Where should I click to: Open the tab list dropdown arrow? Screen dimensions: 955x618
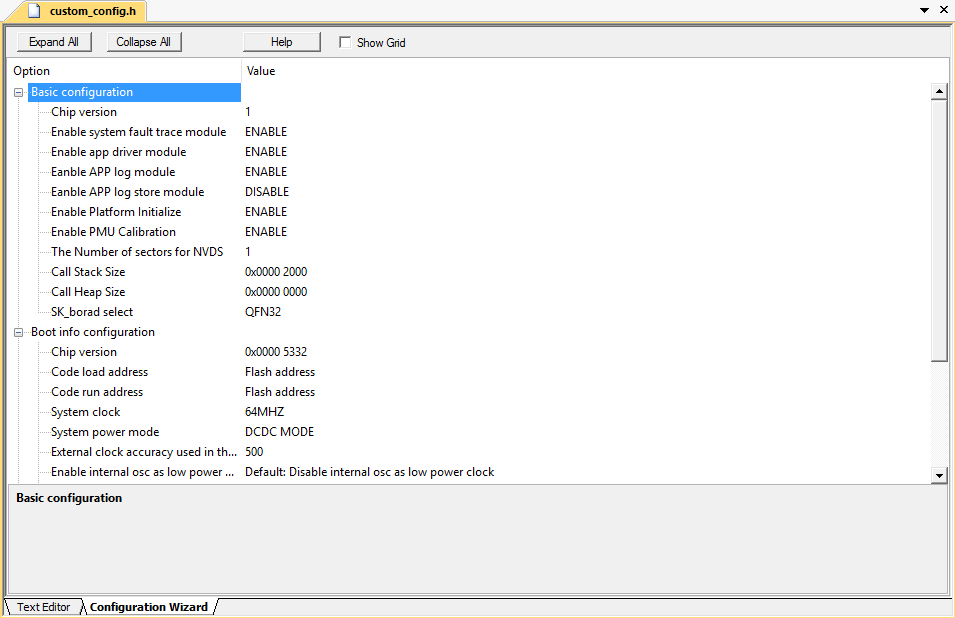[x=924, y=10]
